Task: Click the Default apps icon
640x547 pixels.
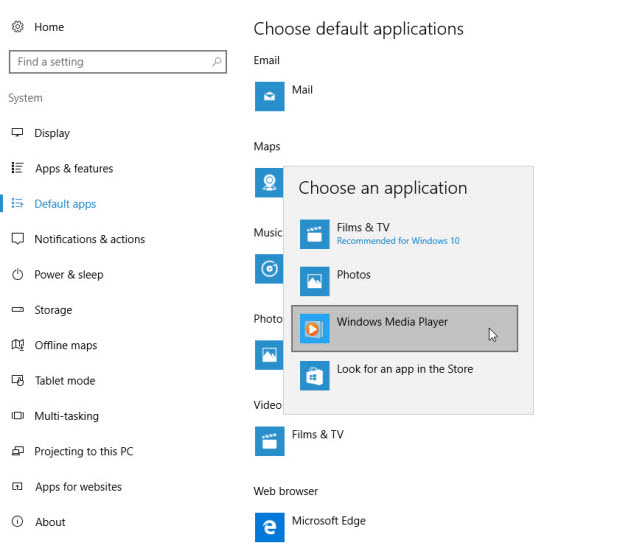Action: [18, 203]
